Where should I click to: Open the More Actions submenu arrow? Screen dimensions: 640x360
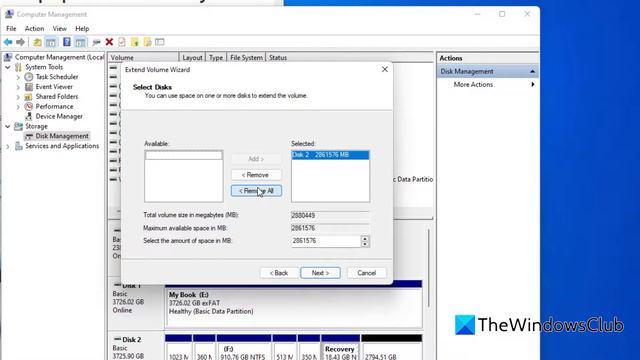(533, 84)
